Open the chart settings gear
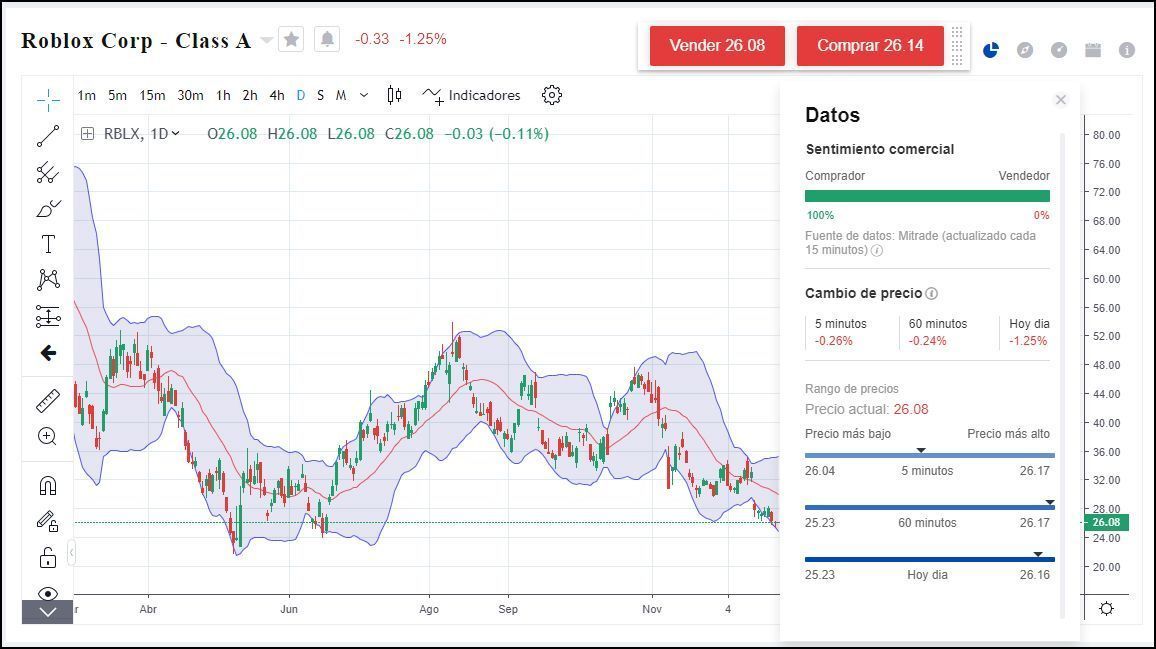Image resolution: width=1156 pixels, height=649 pixels. click(x=552, y=95)
